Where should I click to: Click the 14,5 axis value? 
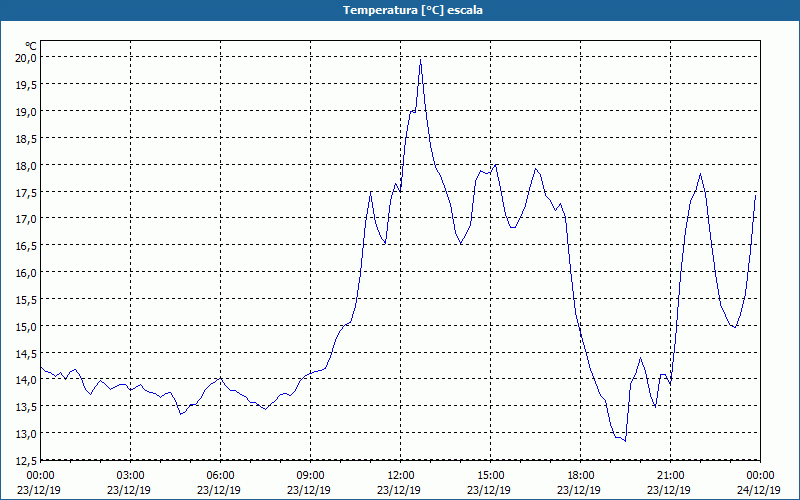coord(26,353)
